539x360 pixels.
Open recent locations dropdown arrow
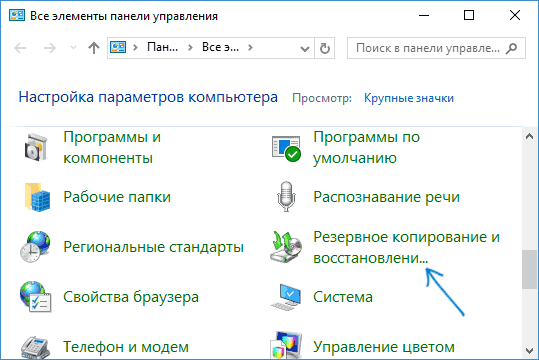tap(73, 47)
